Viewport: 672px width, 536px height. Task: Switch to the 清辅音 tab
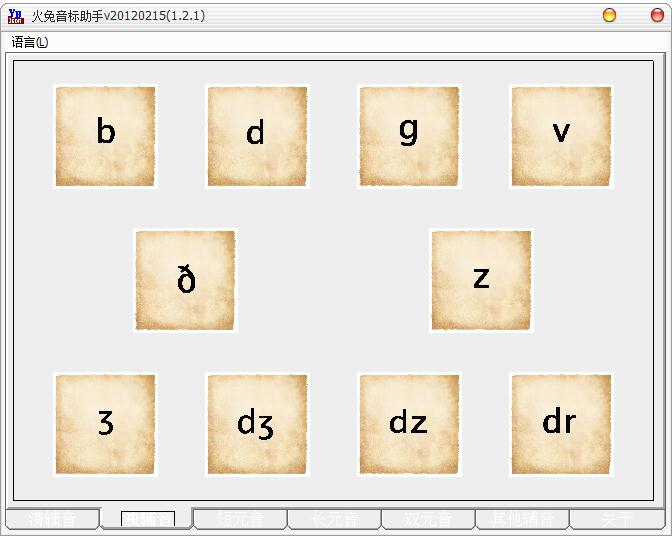tap(52, 519)
